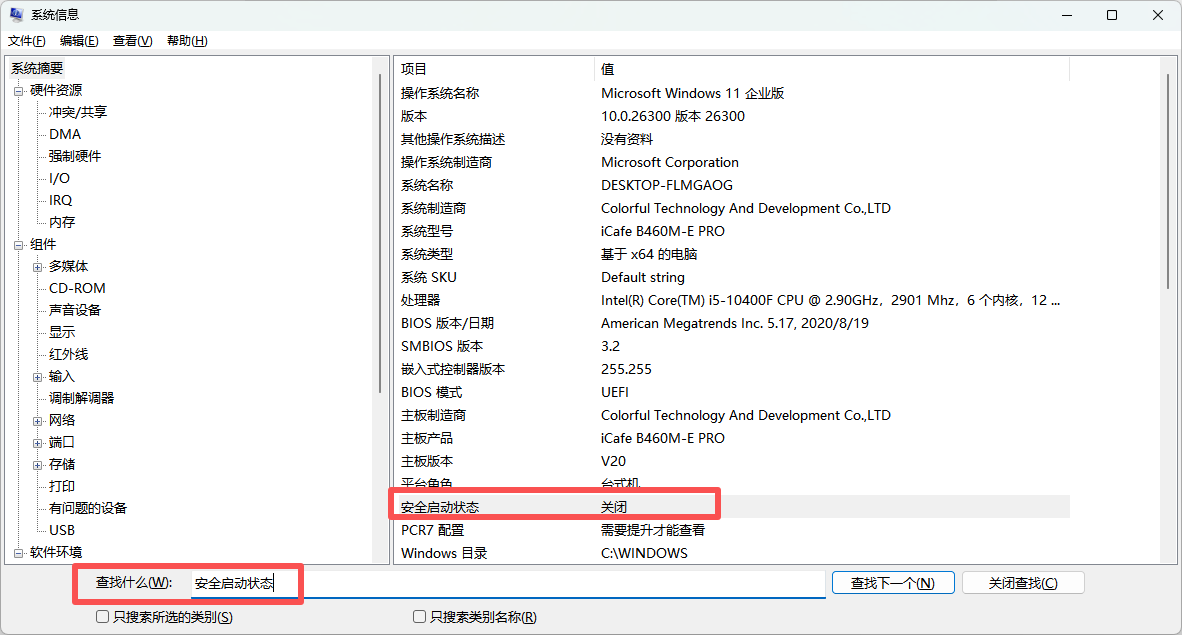1182x635 pixels.
Task: Open the CD-ROM tree item
Action: 77,289
